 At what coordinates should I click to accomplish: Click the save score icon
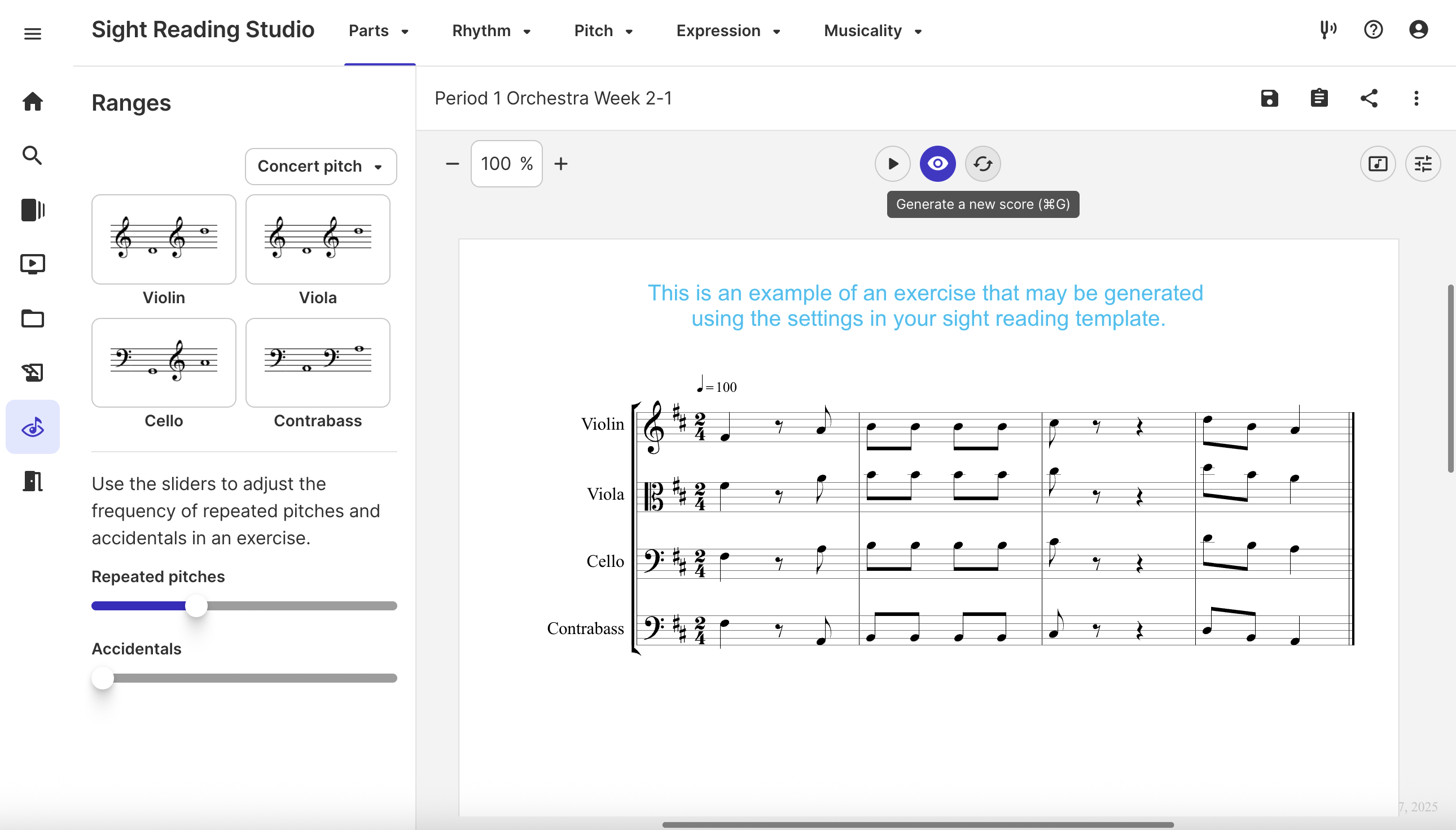pyautogui.click(x=1270, y=98)
